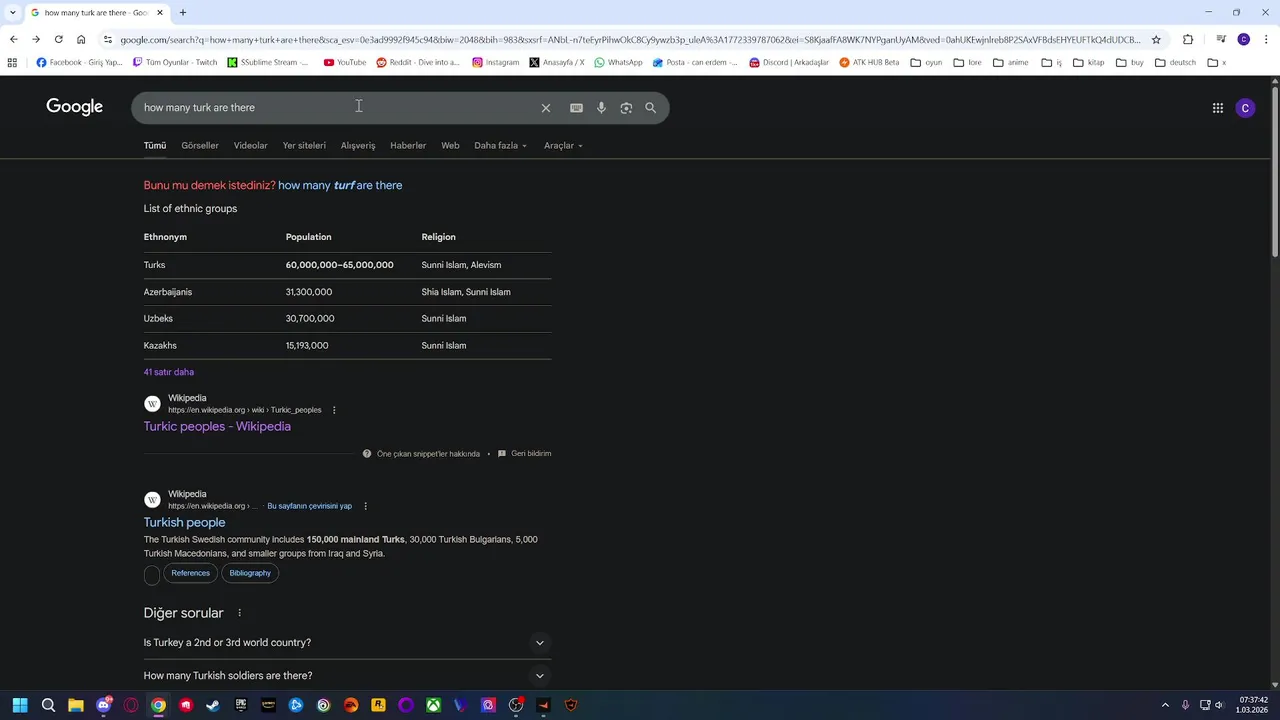The height and width of the screenshot is (720, 1280).
Task: Open 'Turkic peoples - Wikipedia' link
Action: [217, 427]
